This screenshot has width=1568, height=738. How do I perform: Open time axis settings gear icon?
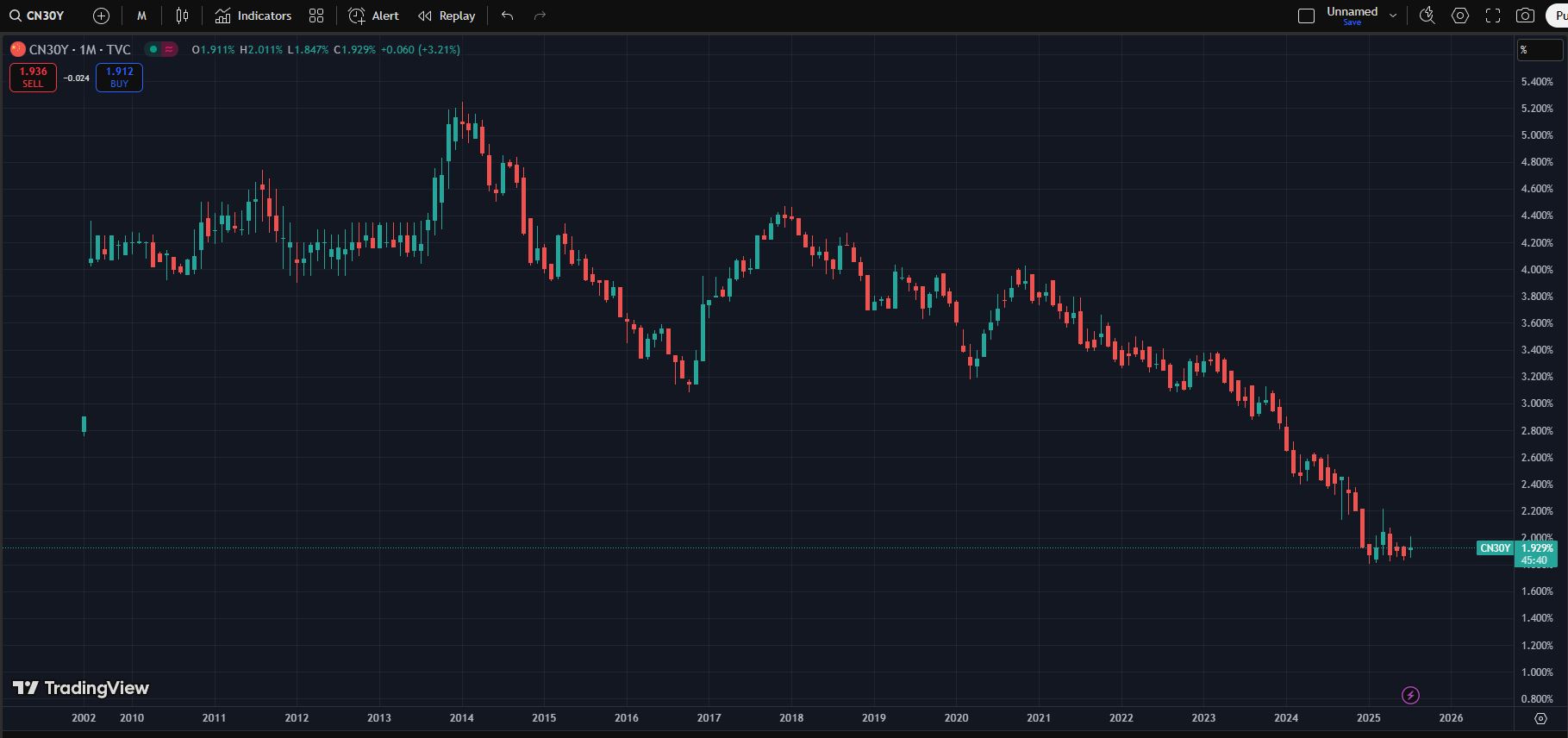pyautogui.click(x=1540, y=718)
